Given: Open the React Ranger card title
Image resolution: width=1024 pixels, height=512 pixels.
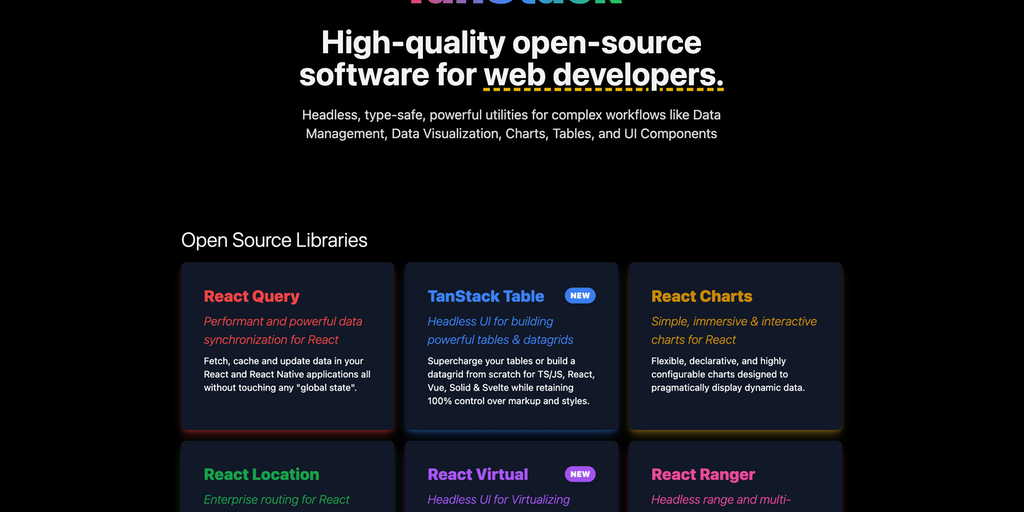Looking at the screenshot, I should 703,474.
